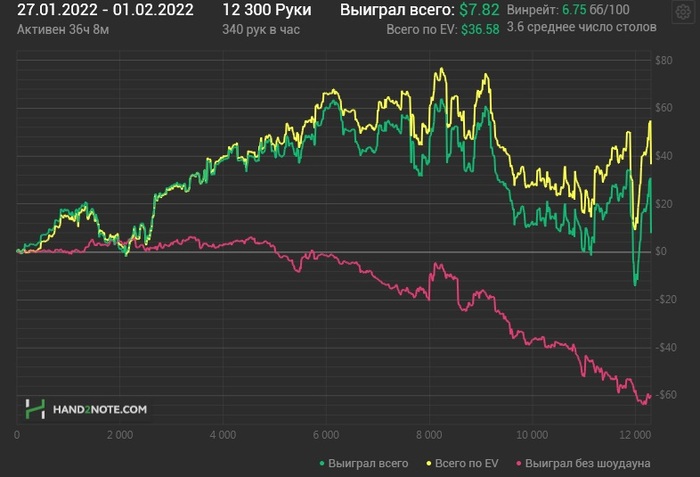Viewport: 700px width, 477px height.
Task: Click the date range '27.01.2022 - 01.02.2022'
Action: 105,10
